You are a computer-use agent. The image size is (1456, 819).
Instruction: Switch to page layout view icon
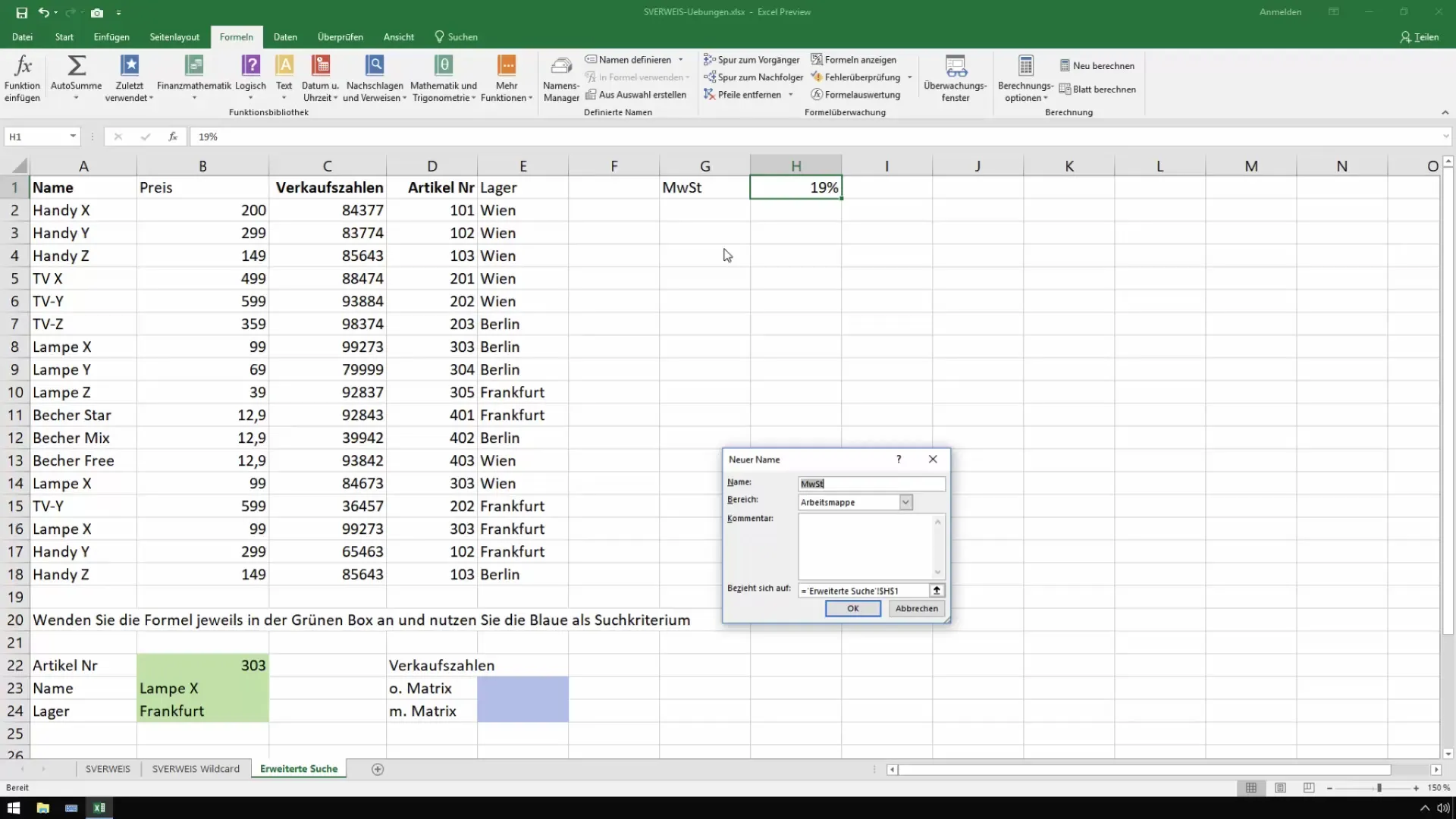click(1280, 788)
